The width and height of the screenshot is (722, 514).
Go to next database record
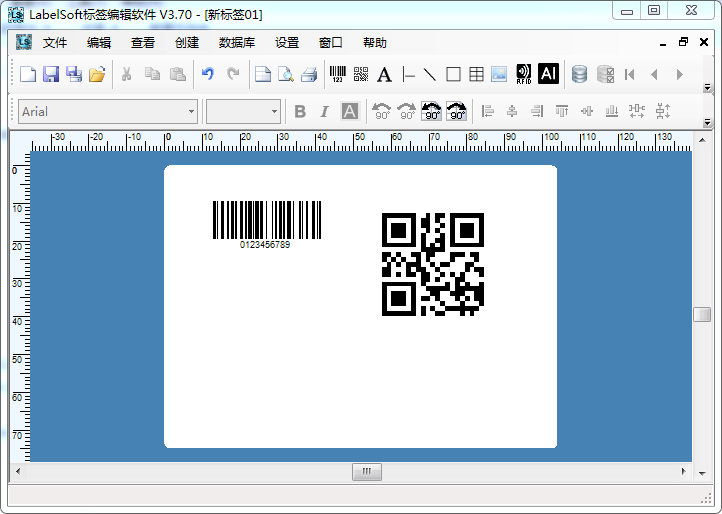point(679,74)
